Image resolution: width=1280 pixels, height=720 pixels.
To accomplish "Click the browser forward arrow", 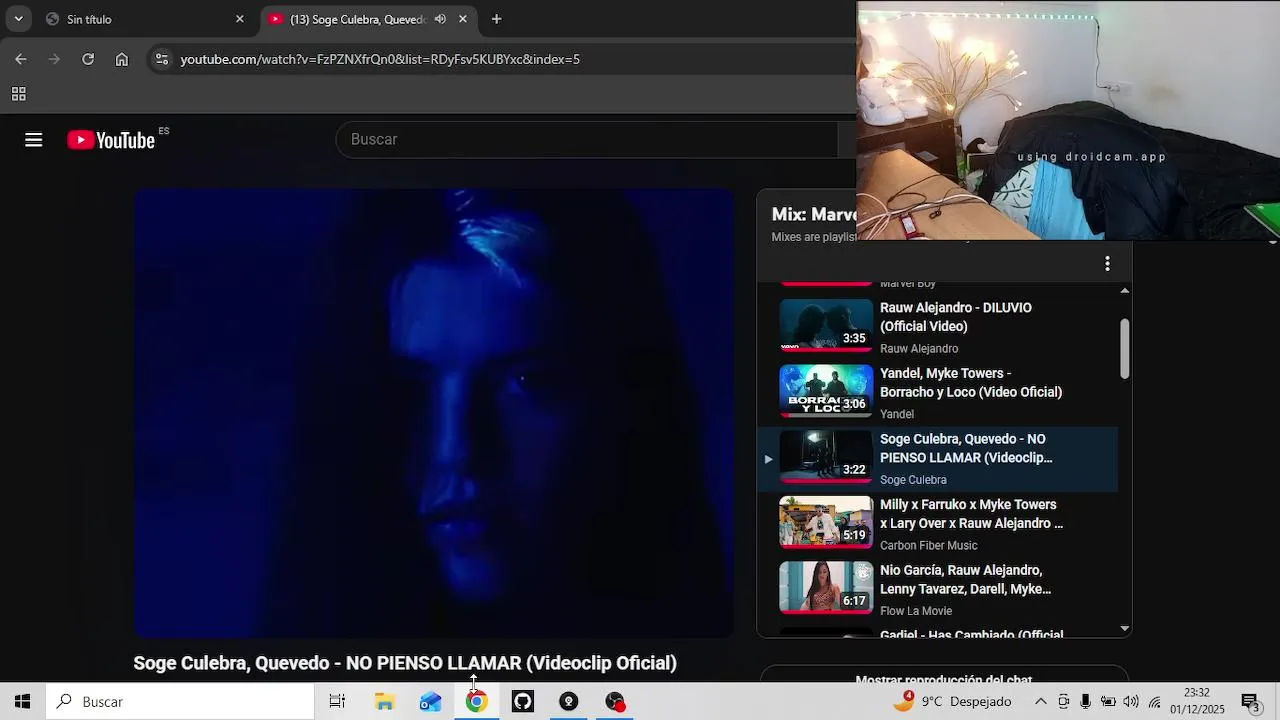I will tap(54, 59).
